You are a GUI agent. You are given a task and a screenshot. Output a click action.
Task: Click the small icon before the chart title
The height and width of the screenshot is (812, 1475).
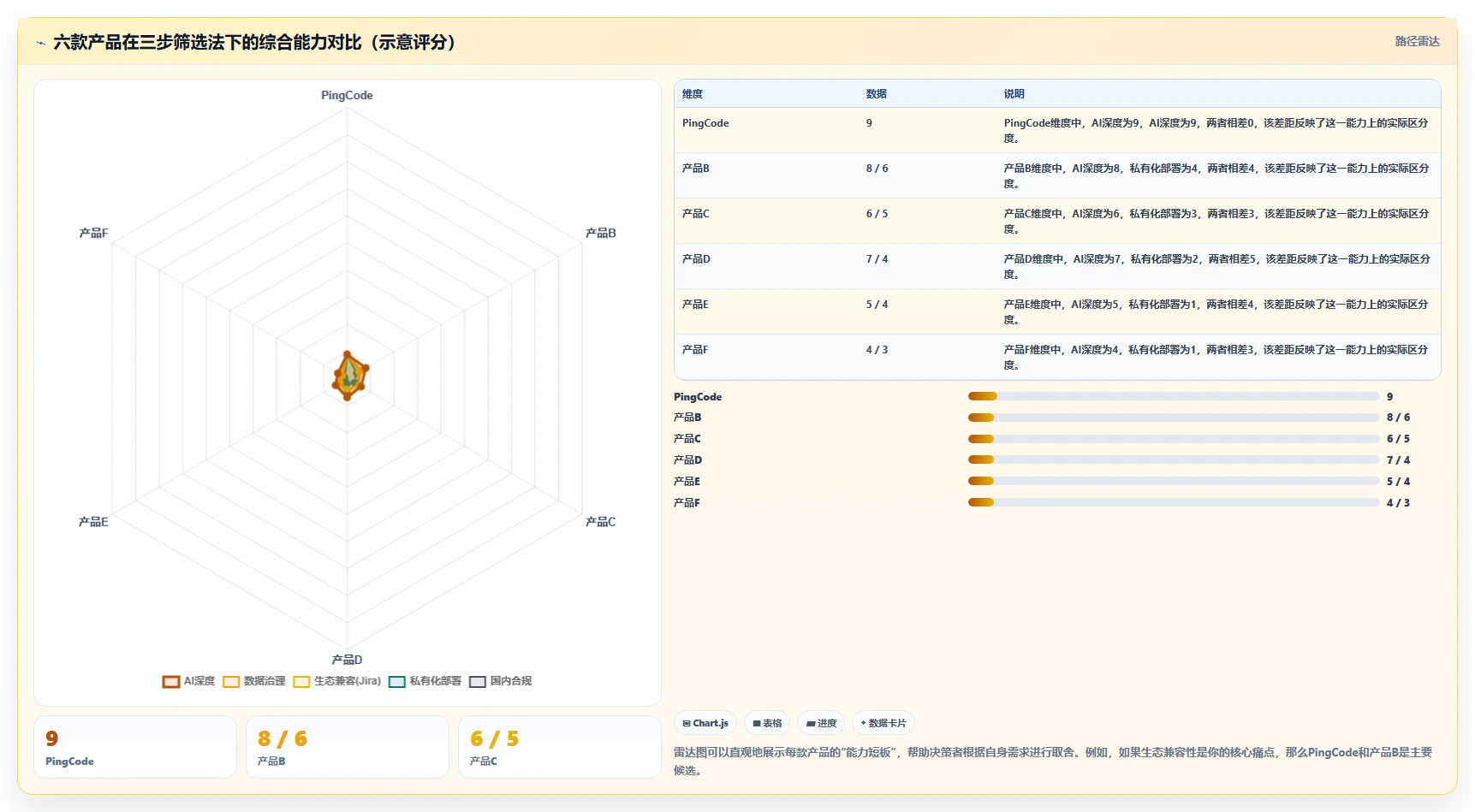tap(40, 43)
